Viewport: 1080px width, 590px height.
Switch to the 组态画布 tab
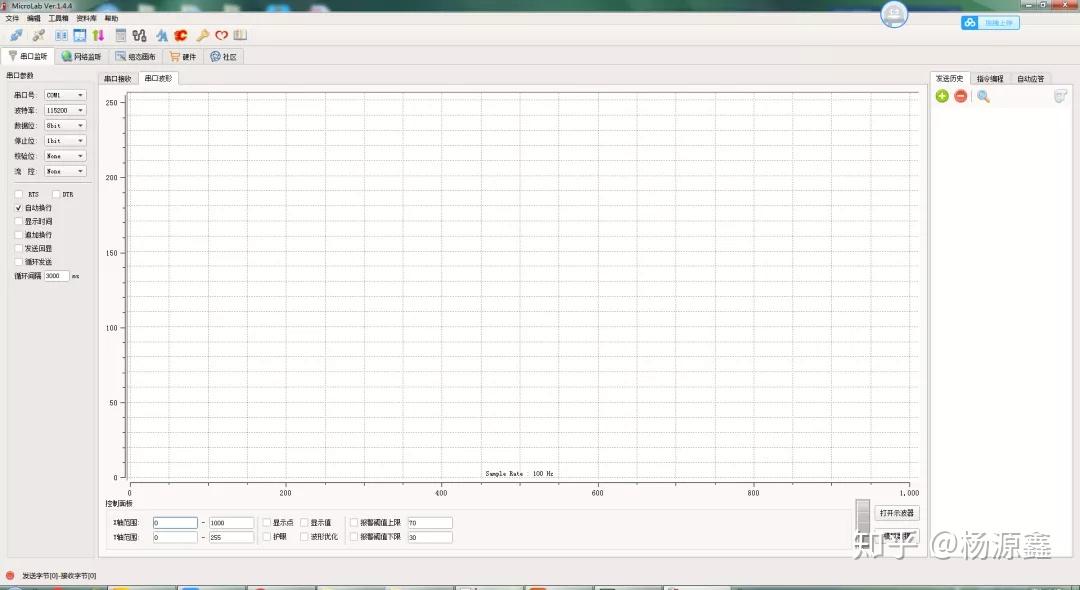tap(136, 56)
